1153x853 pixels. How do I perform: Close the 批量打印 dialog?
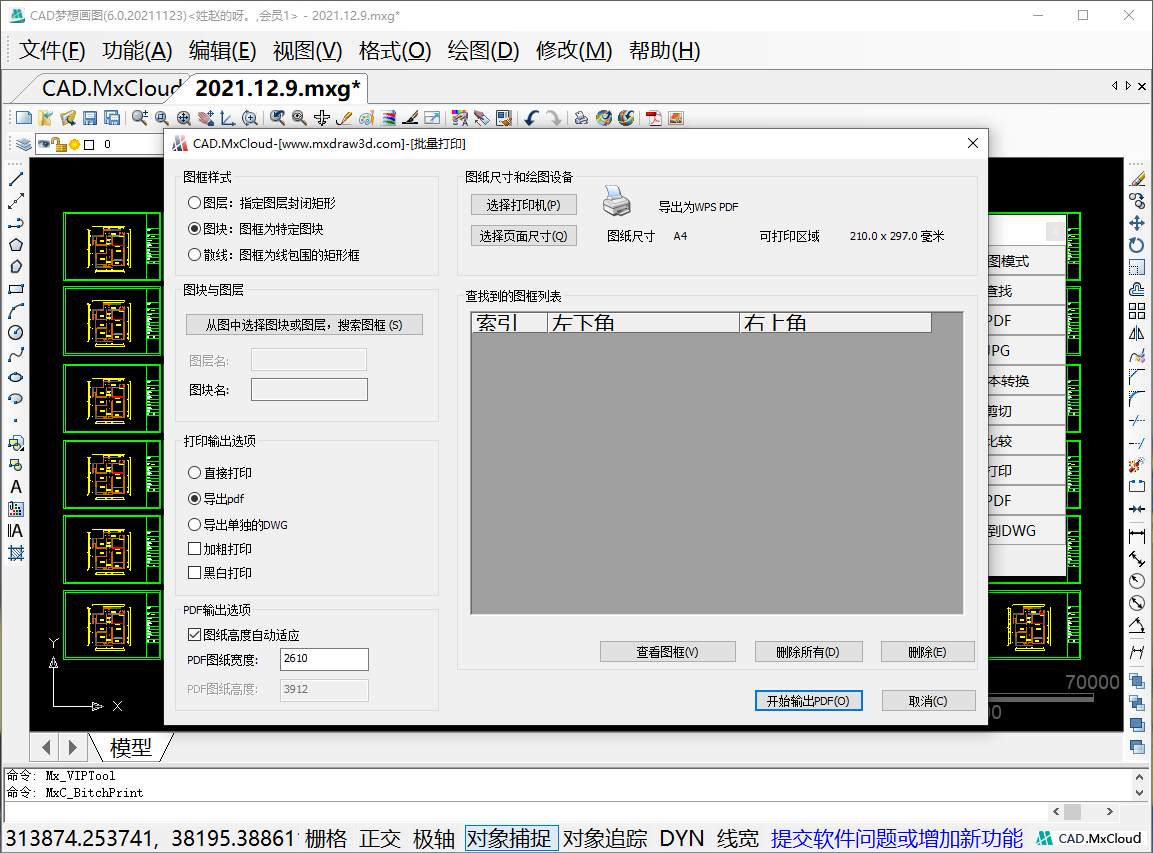[x=972, y=143]
